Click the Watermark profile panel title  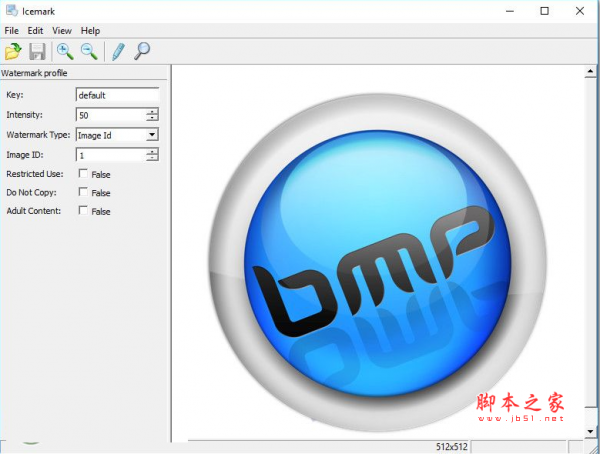34,73
